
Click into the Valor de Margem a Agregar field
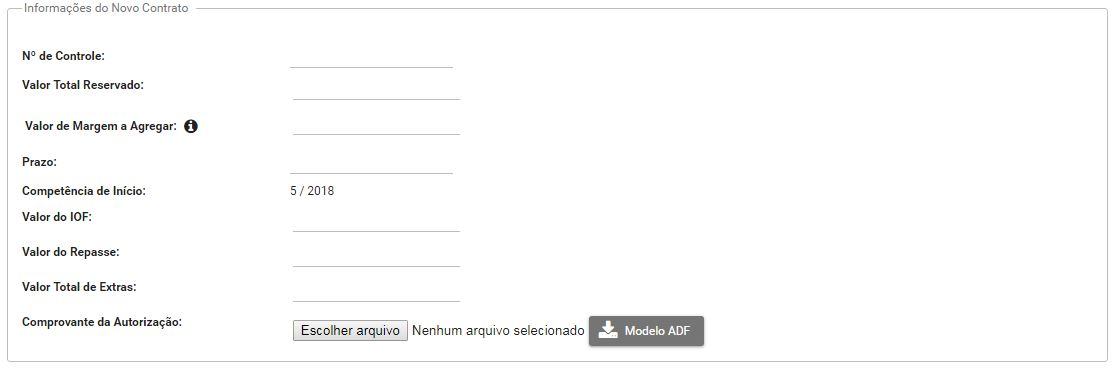pyautogui.click(x=377, y=124)
